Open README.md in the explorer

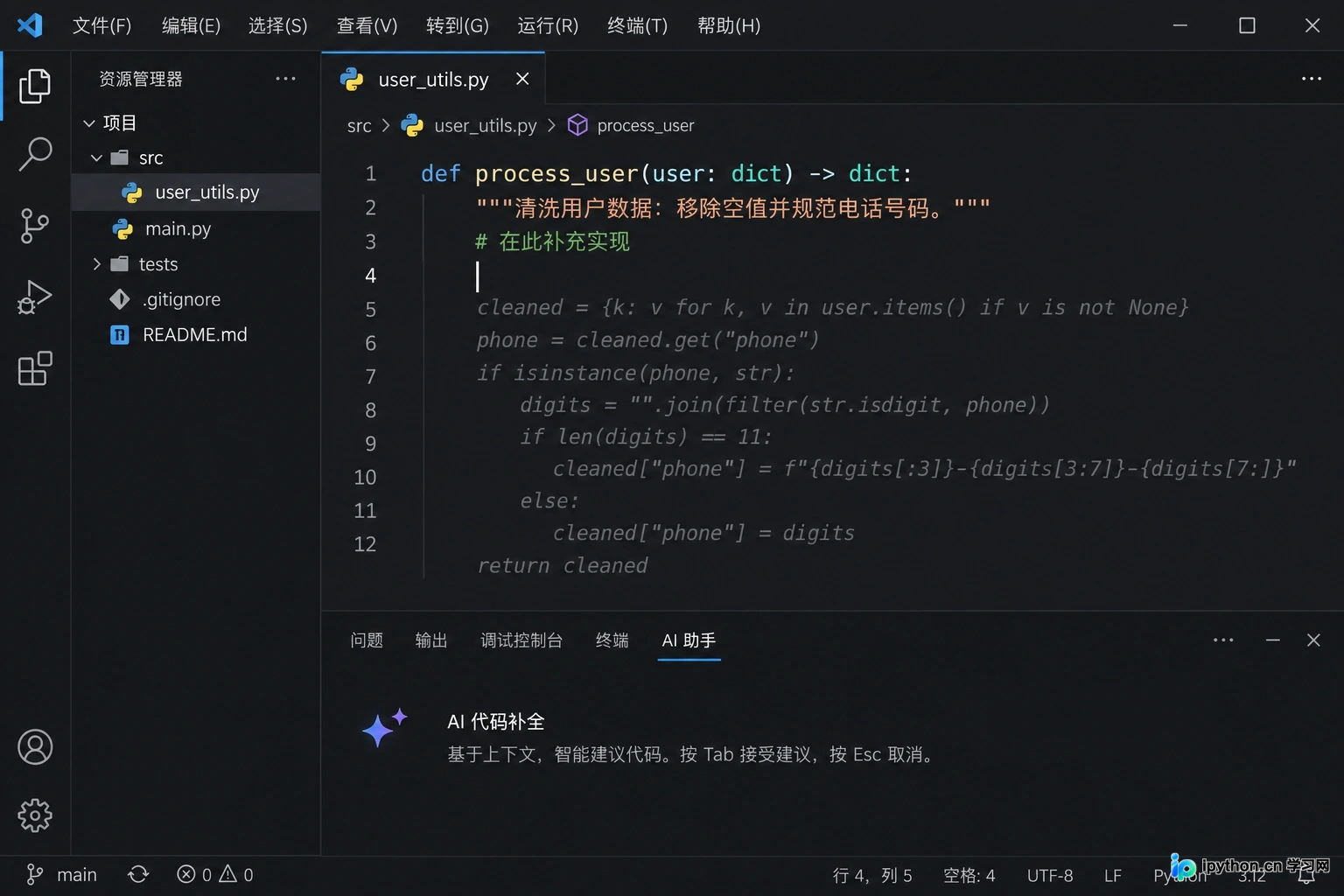[x=196, y=334]
